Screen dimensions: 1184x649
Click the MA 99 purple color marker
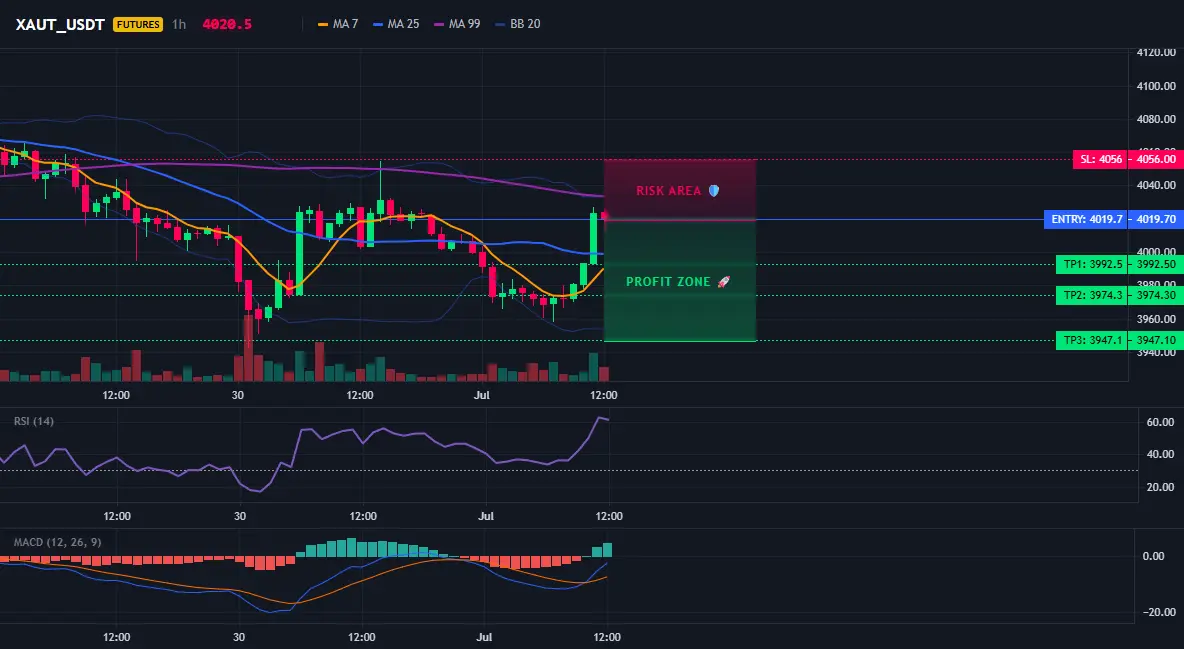click(x=439, y=24)
